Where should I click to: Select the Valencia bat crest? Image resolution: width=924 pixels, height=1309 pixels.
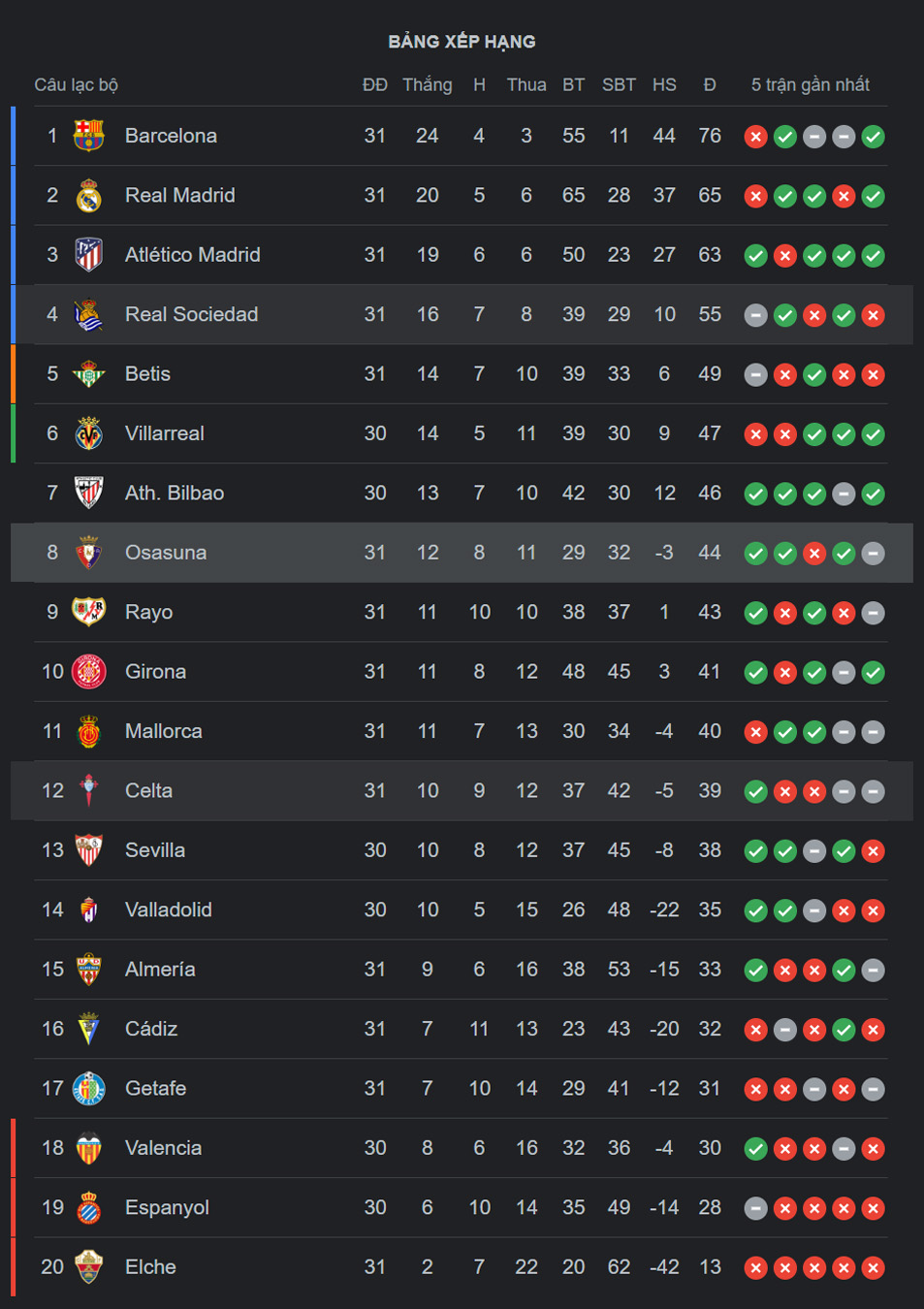(x=88, y=1148)
